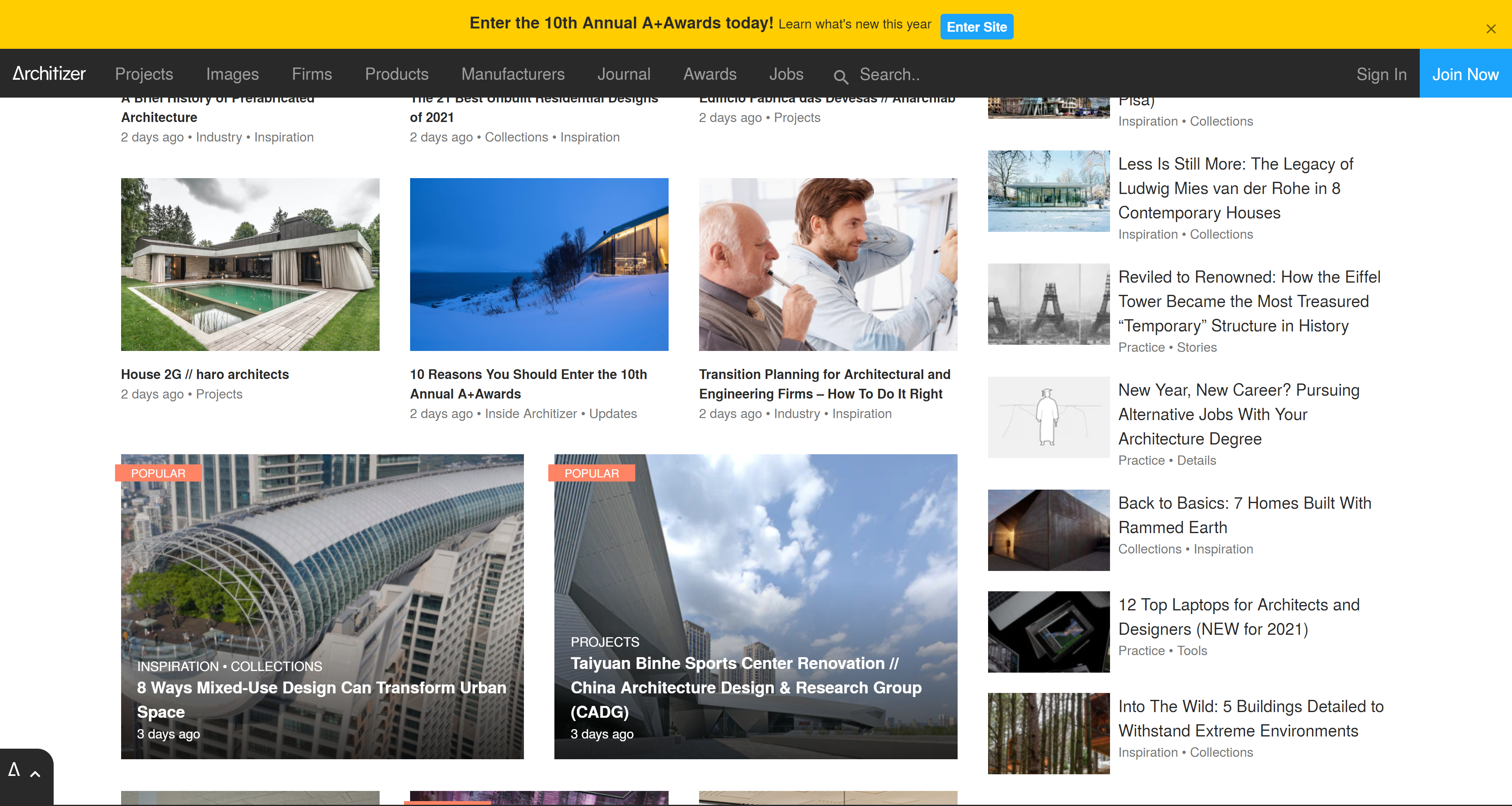The height and width of the screenshot is (806, 1512).
Task: Open the Eiffel Tower article thumbnail
Action: point(1048,304)
